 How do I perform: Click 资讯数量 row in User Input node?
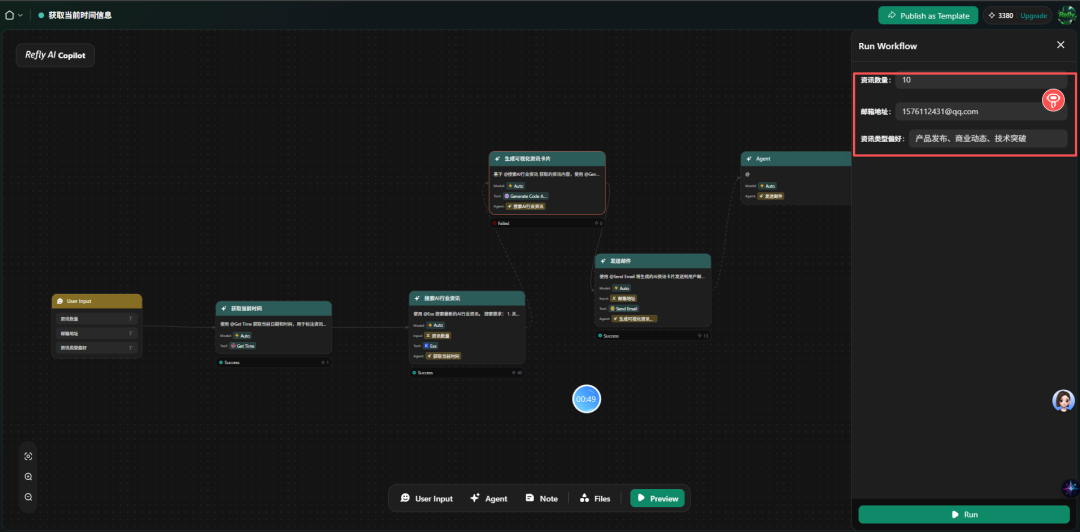(97, 319)
